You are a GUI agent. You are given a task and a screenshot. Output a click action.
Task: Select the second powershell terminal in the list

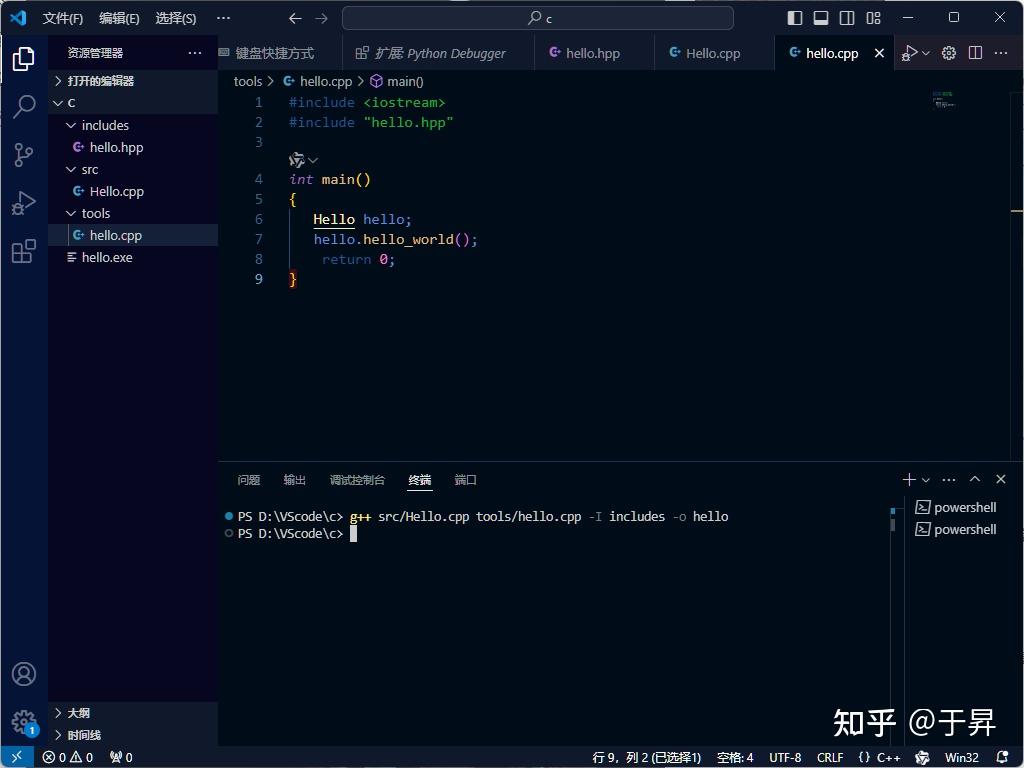(963, 529)
